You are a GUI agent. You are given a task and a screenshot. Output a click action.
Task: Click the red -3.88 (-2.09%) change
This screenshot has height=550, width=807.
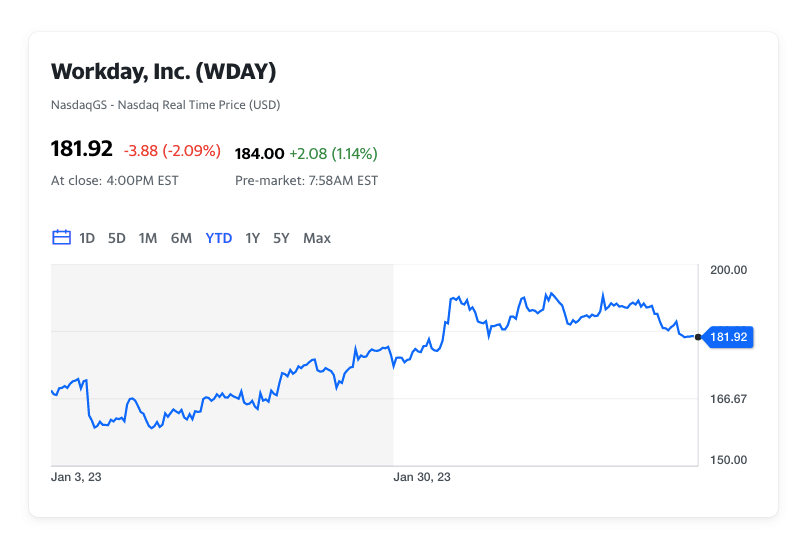coord(172,151)
